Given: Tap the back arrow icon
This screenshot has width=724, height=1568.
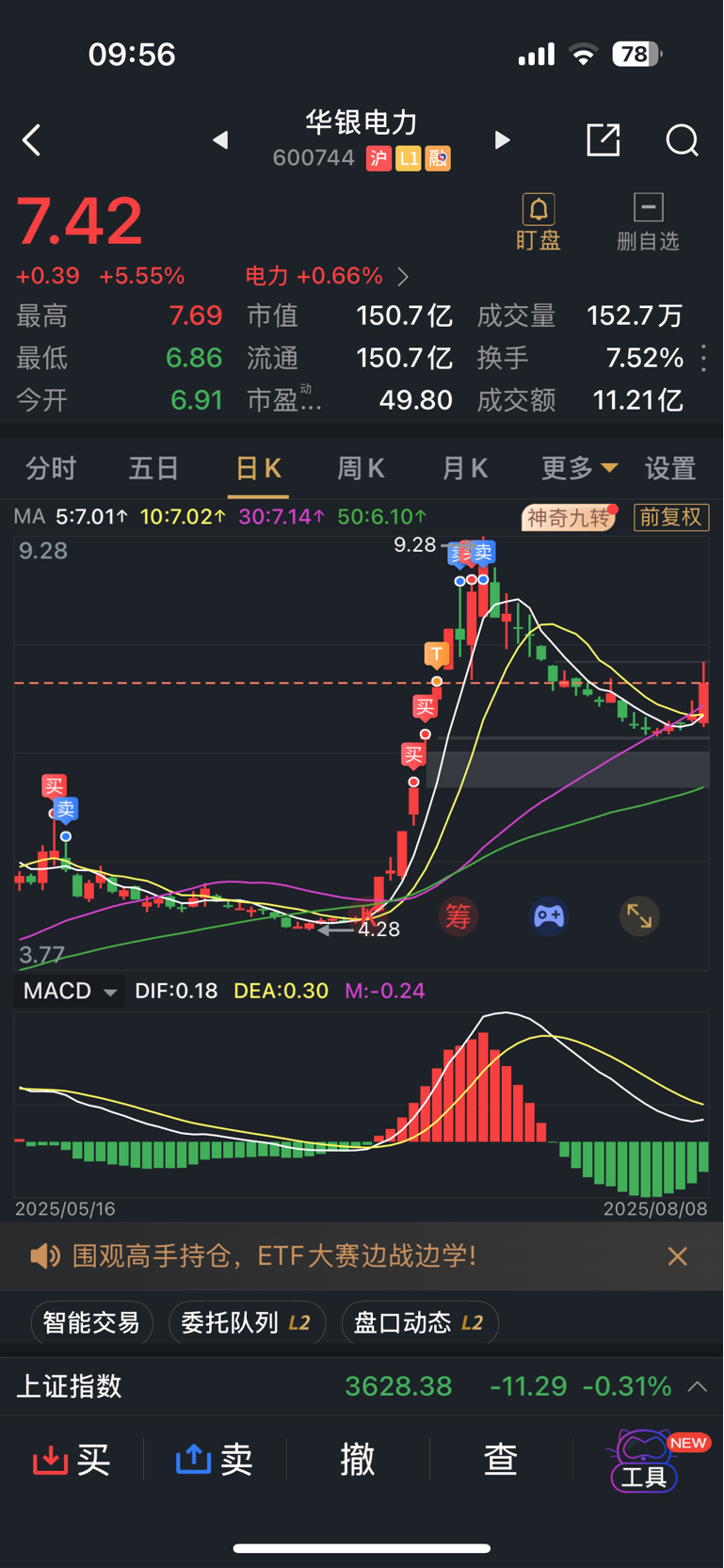Looking at the screenshot, I should coord(31,140).
